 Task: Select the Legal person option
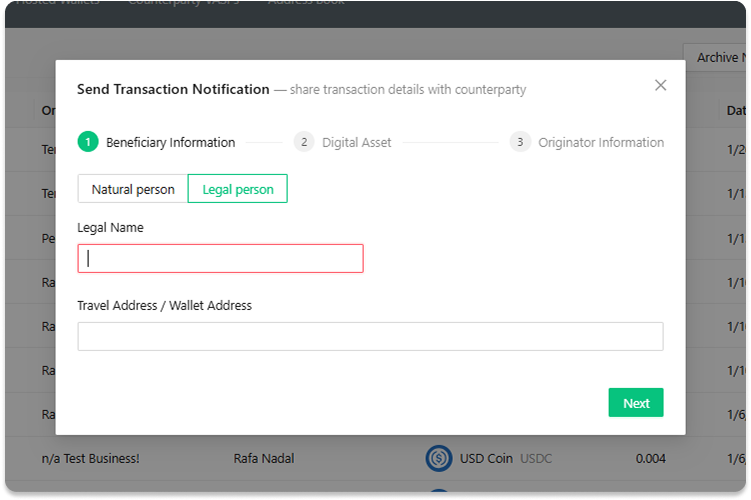(237, 189)
